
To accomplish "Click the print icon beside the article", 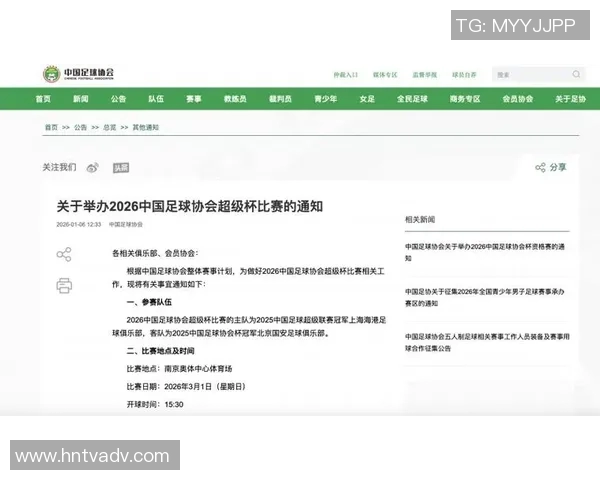I will click(x=64, y=286).
